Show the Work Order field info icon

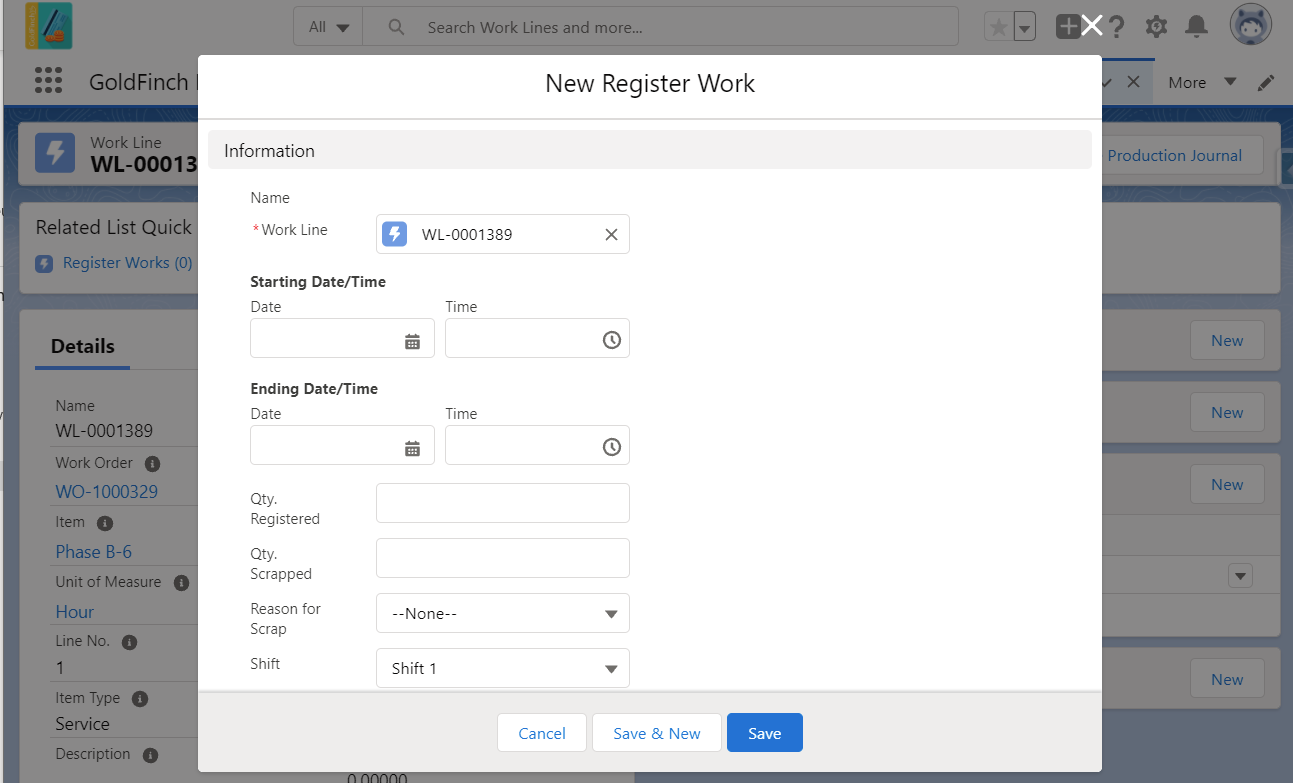[152, 464]
